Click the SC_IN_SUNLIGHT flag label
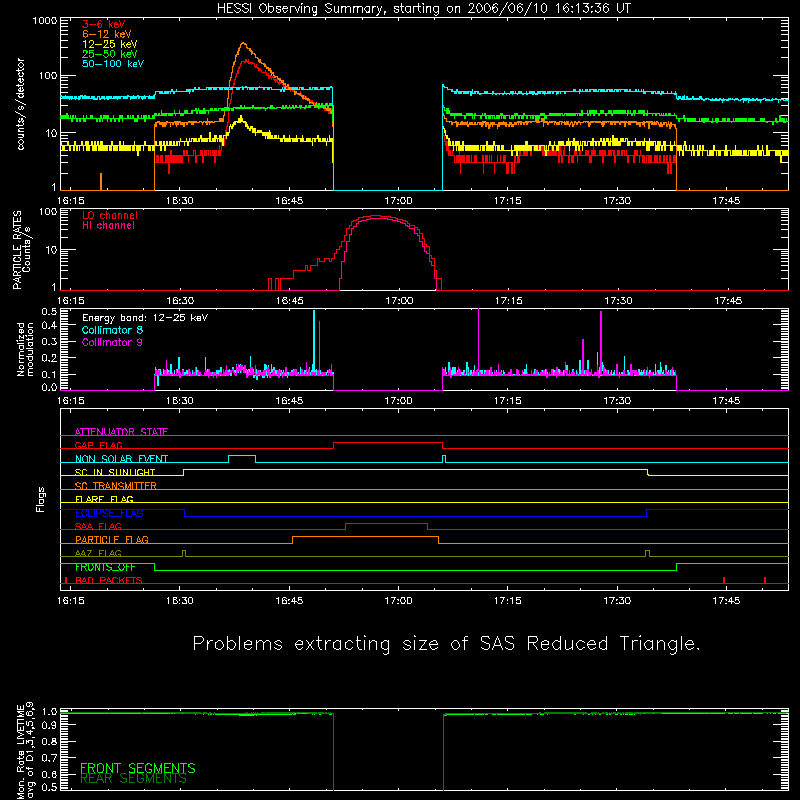 click(115, 472)
